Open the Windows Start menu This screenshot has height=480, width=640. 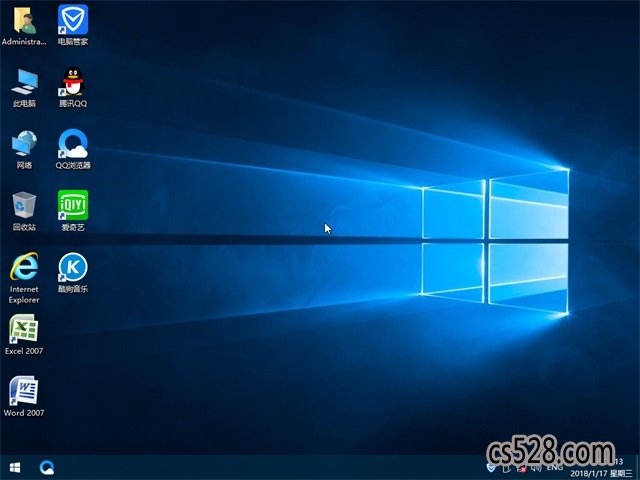(x=15, y=467)
